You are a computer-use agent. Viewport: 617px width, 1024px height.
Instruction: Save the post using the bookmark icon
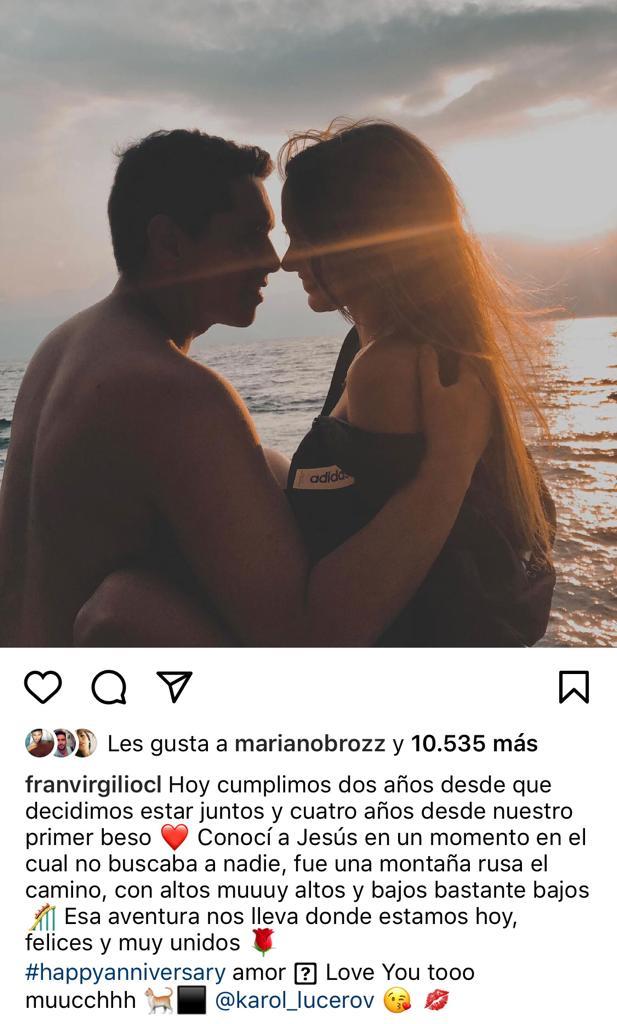(x=573, y=686)
